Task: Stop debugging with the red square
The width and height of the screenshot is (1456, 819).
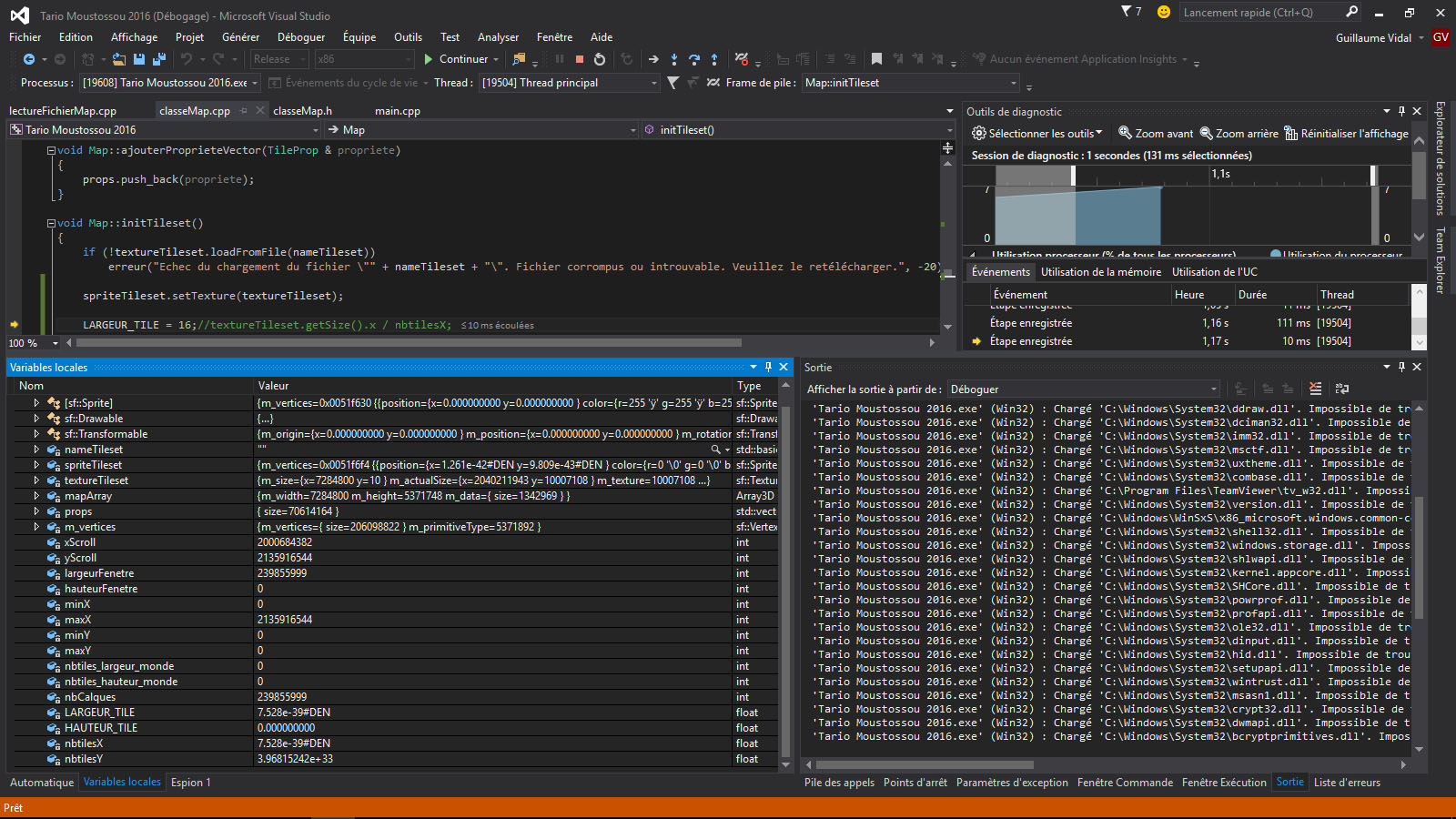Action: tap(580, 59)
